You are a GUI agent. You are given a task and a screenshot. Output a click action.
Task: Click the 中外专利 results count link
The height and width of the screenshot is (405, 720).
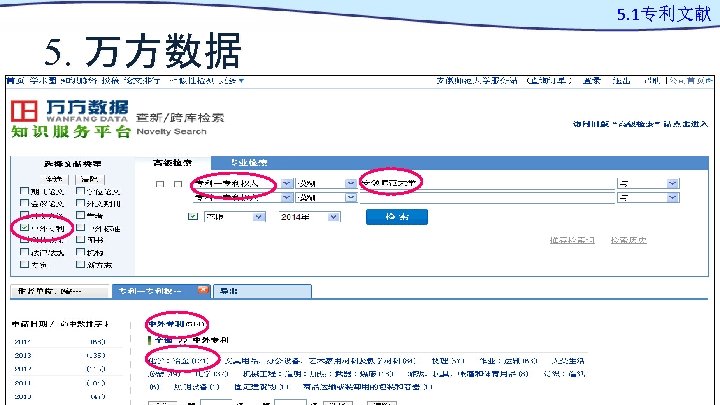coord(176,324)
